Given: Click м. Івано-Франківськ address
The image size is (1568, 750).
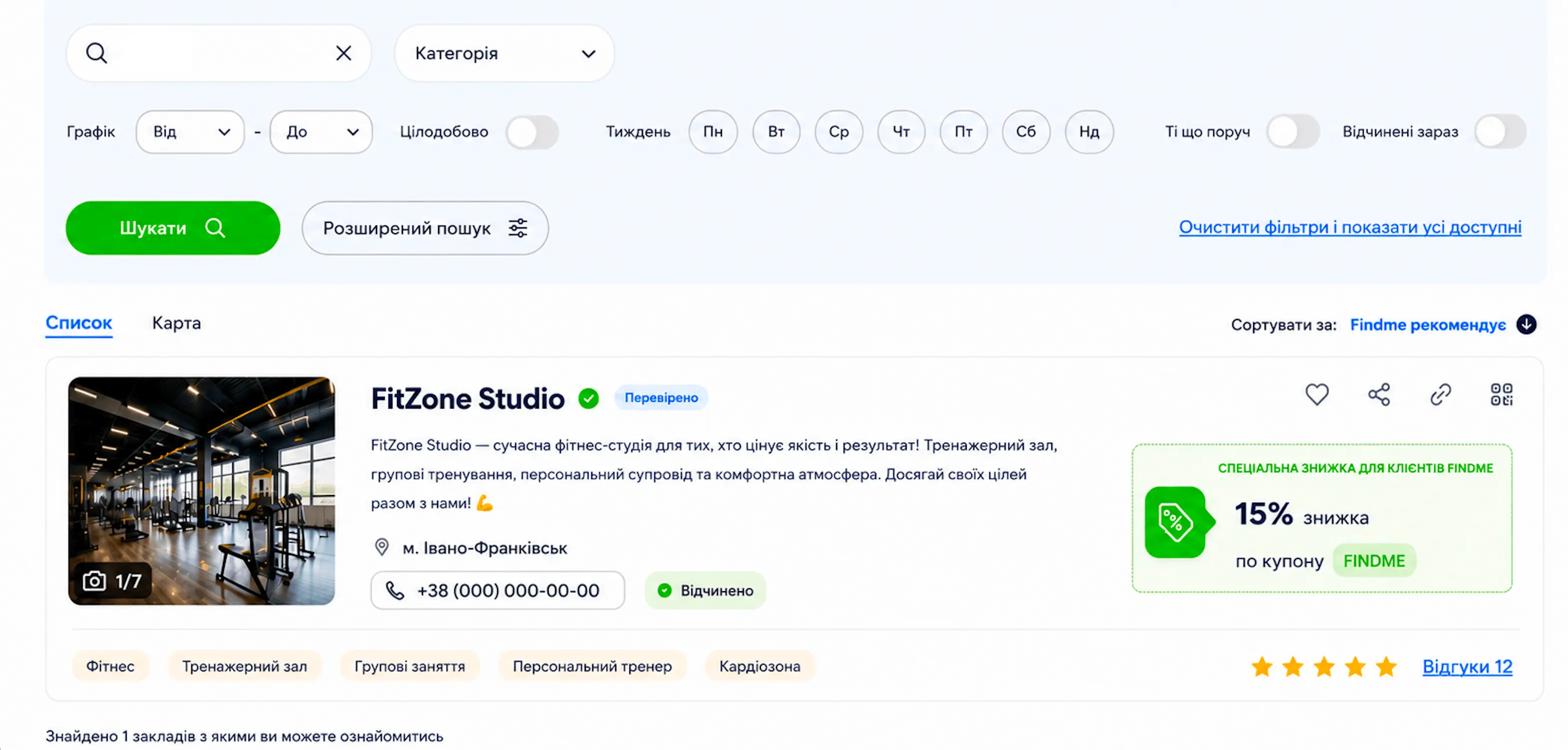Looking at the screenshot, I should coord(485,548).
